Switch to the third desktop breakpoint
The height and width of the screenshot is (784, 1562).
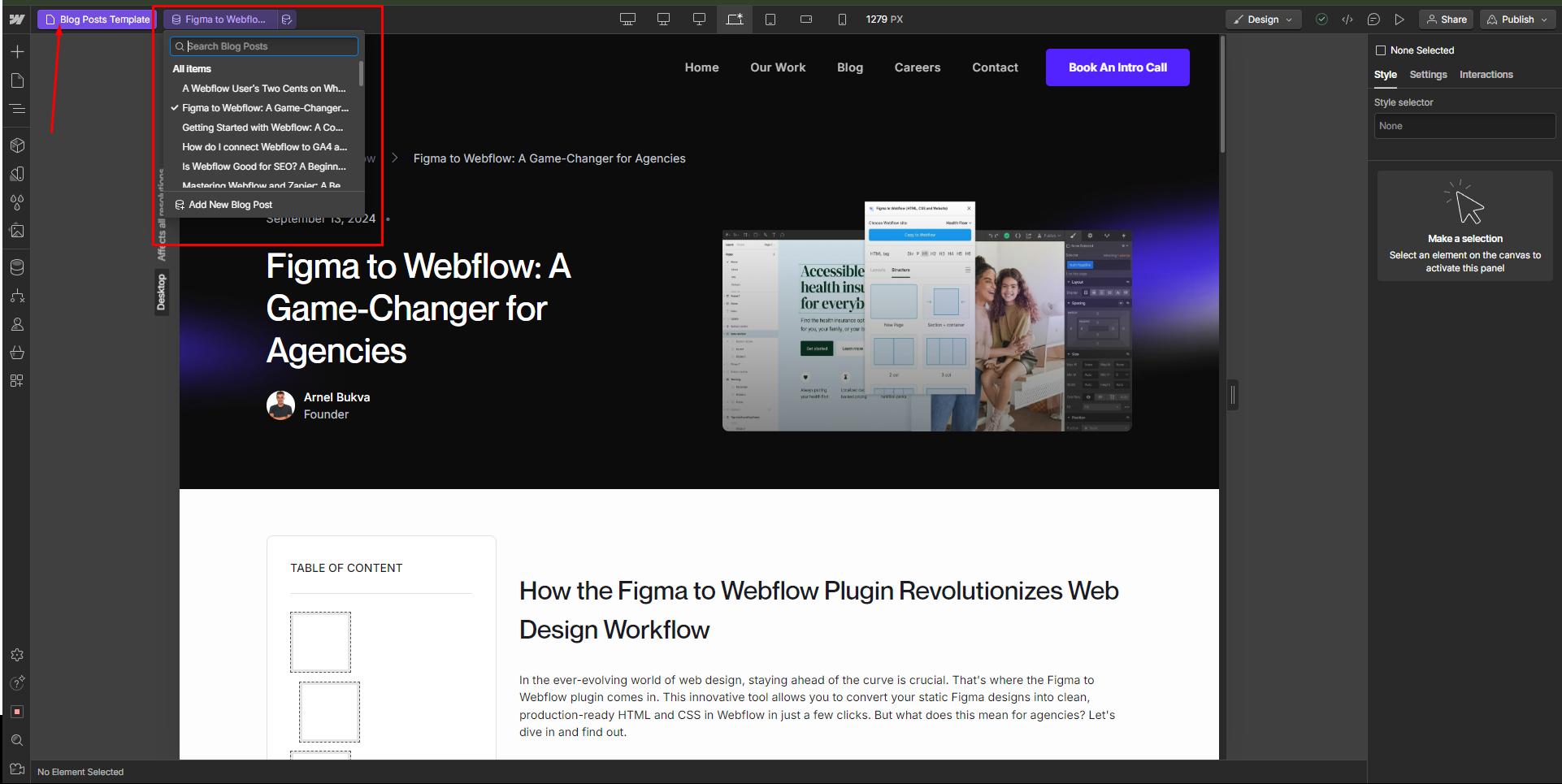click(699, 19)
